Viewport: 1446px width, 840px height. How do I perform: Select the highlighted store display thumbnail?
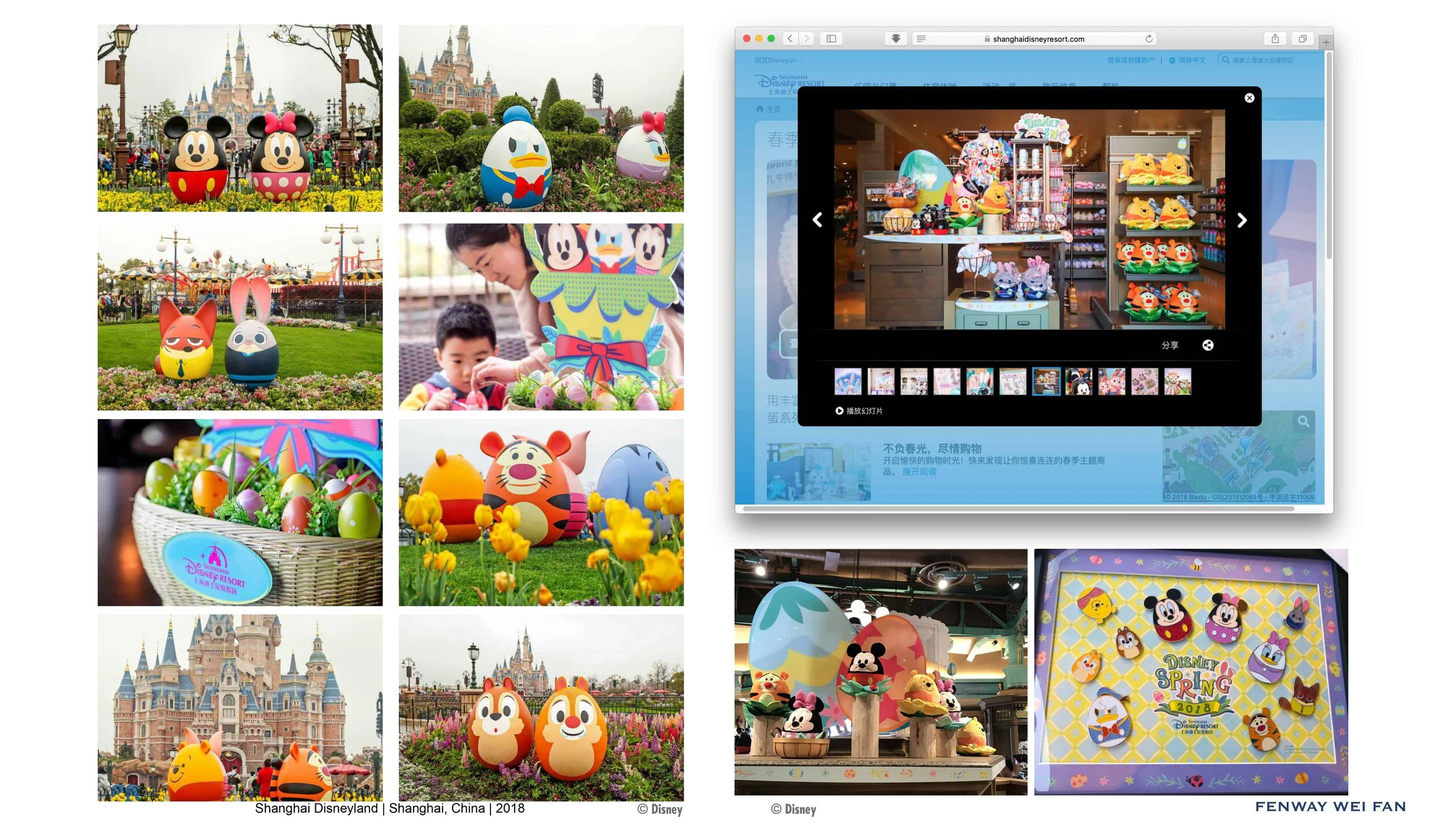(x=1046, y=382)
